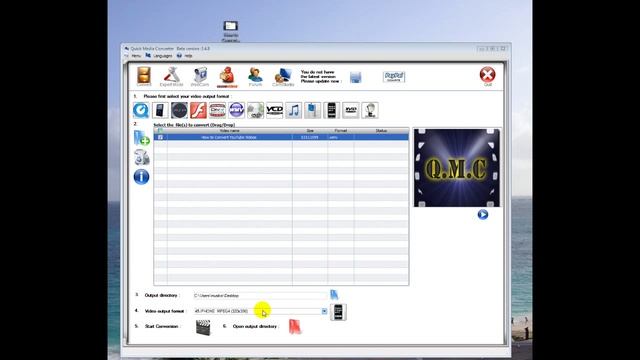640x360 pixels.
Task: Click the blue update download icon
Action: click(356, 77)
